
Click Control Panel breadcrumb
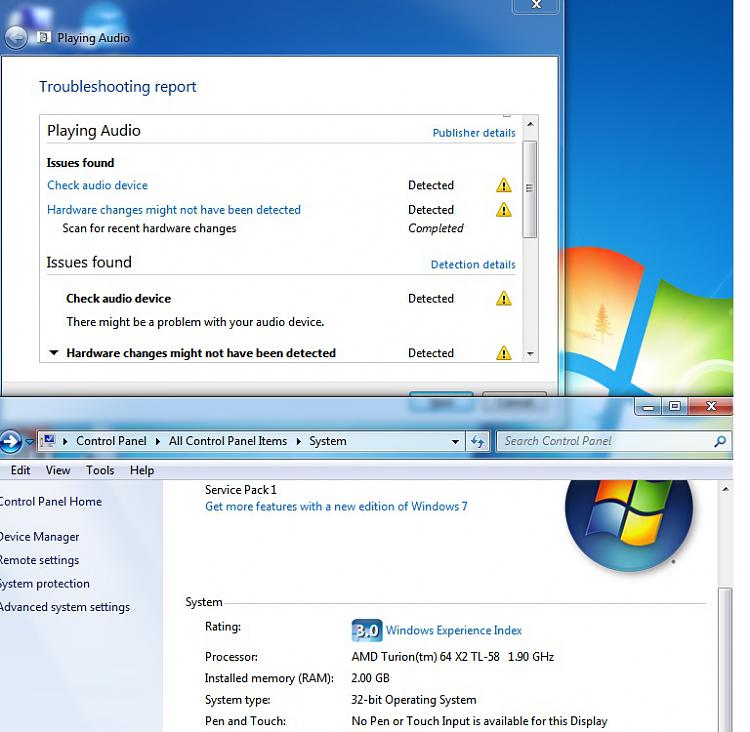click(111, 441)
